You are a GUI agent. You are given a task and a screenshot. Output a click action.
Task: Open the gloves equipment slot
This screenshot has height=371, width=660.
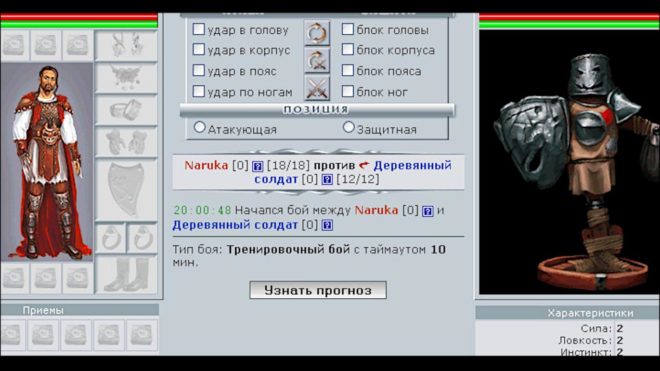coord(126,142)
